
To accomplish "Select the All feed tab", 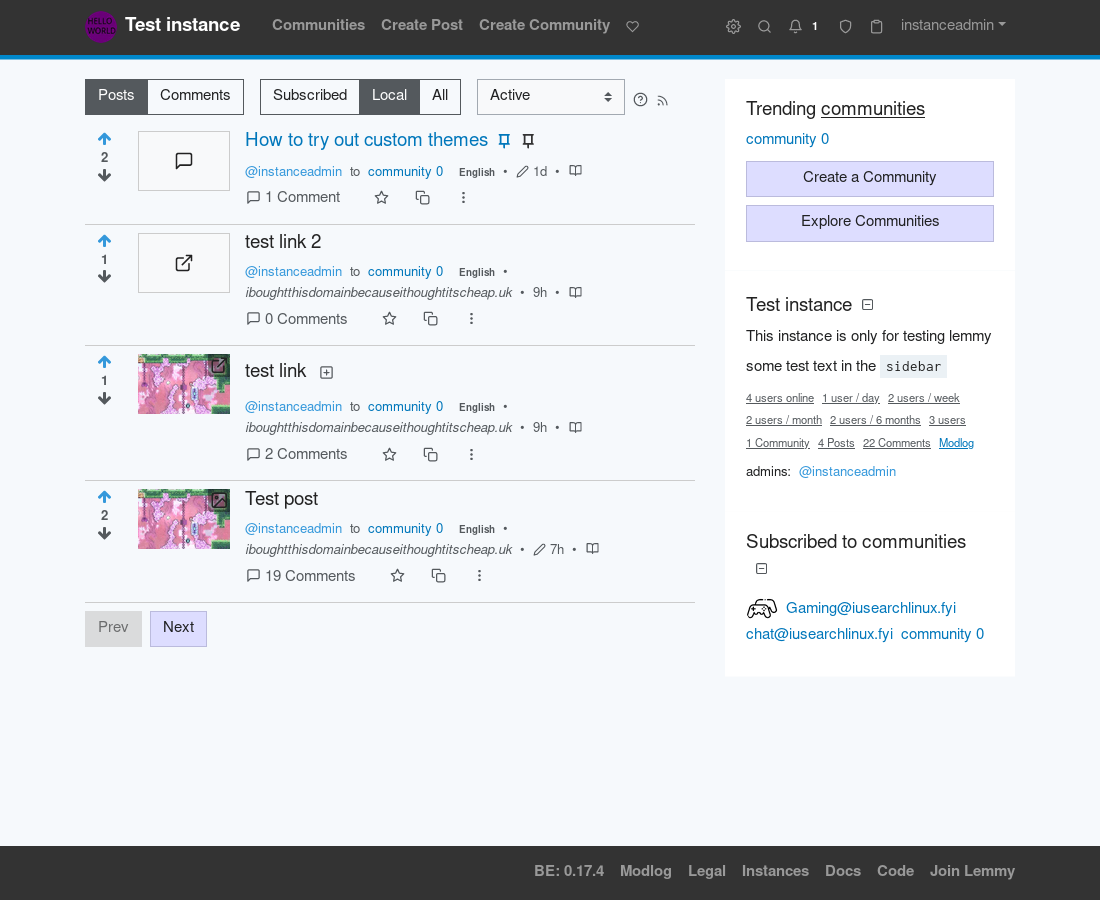I will click(440, 96).
